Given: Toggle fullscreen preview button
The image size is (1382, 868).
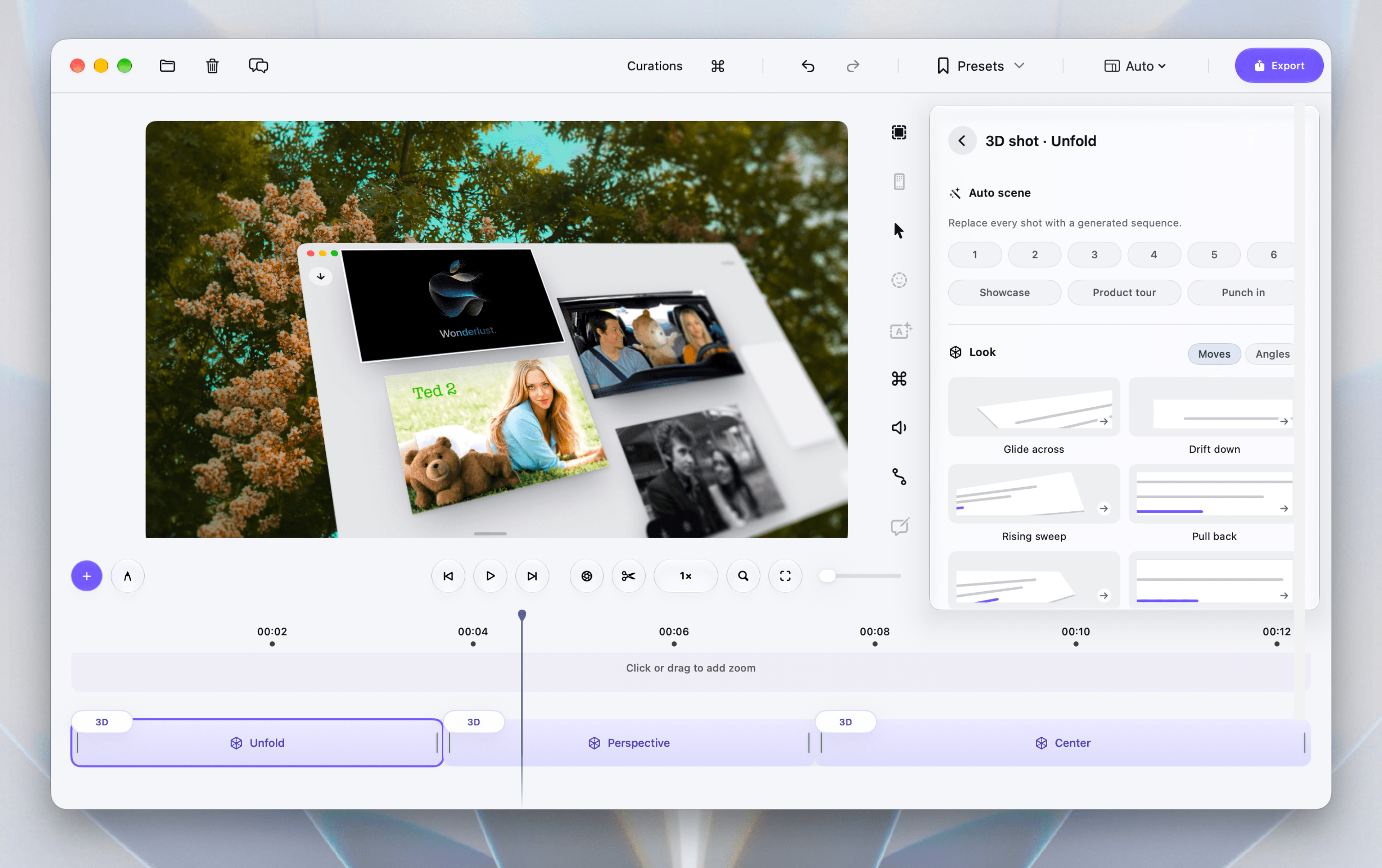Looking at the screenshot, I should (x=785, y=576).
